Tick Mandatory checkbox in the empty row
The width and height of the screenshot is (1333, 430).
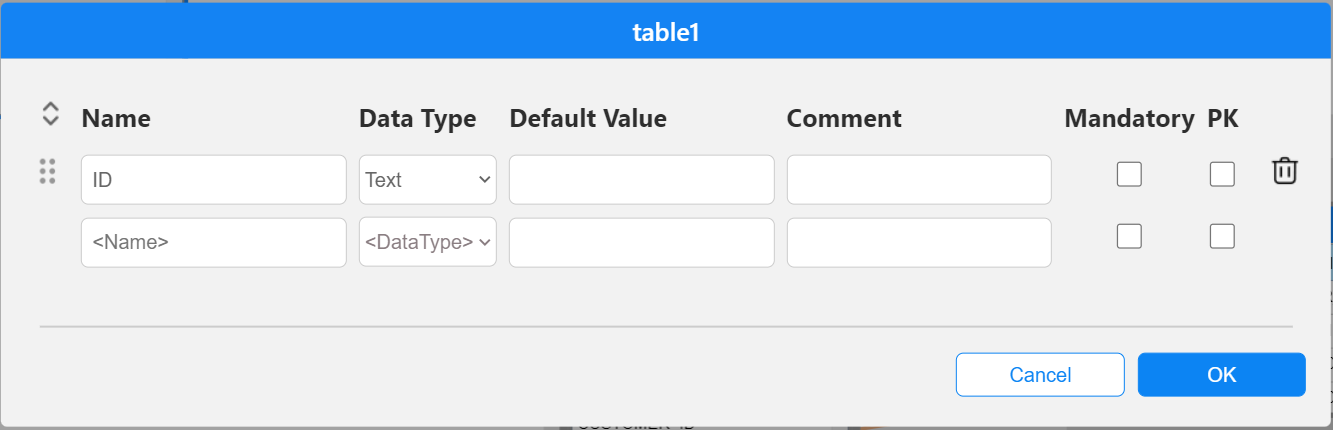point(1129,236)
